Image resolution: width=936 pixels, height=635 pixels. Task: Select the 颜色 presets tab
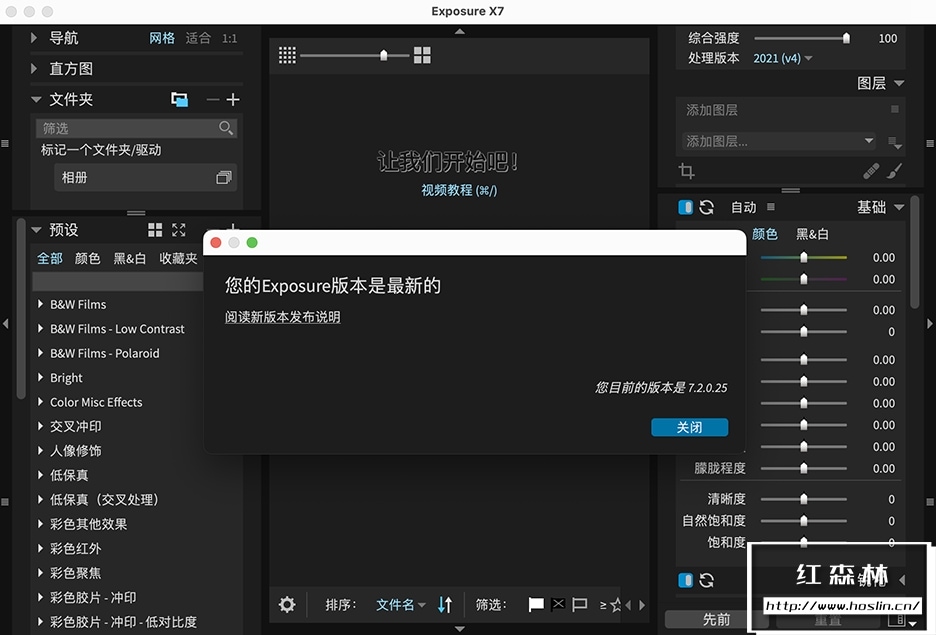point(87,258)
